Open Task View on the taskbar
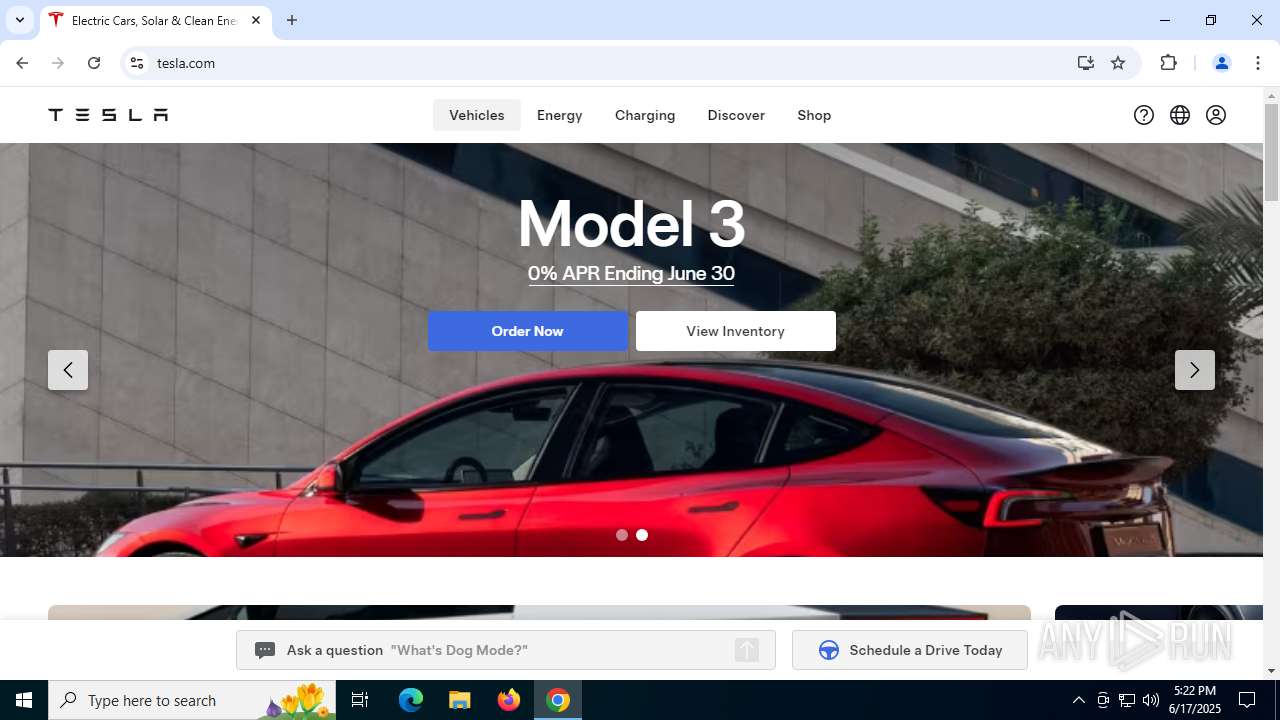1280x720 pixels. 360,700
